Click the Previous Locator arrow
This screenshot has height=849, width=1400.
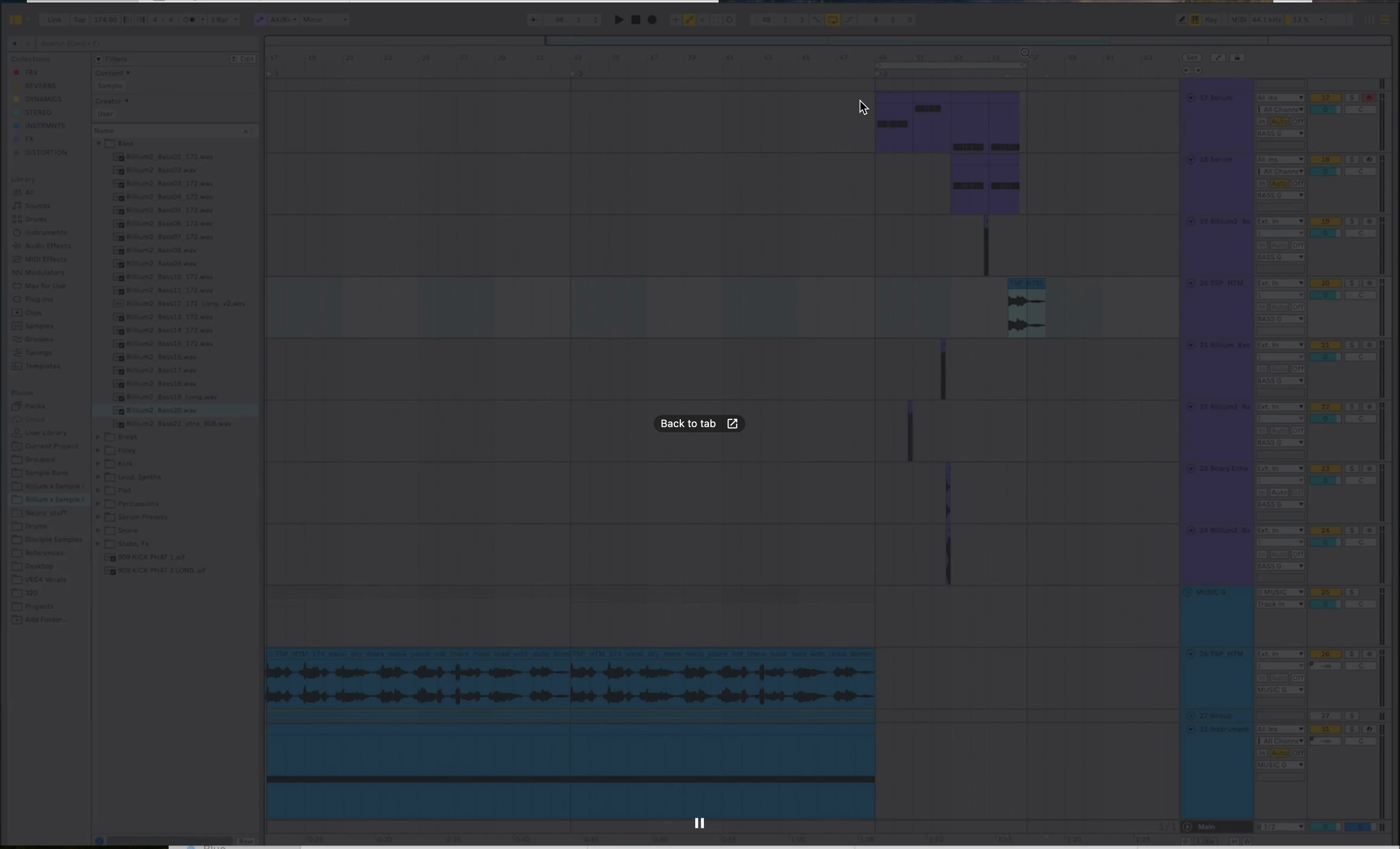pos(1186,70)
